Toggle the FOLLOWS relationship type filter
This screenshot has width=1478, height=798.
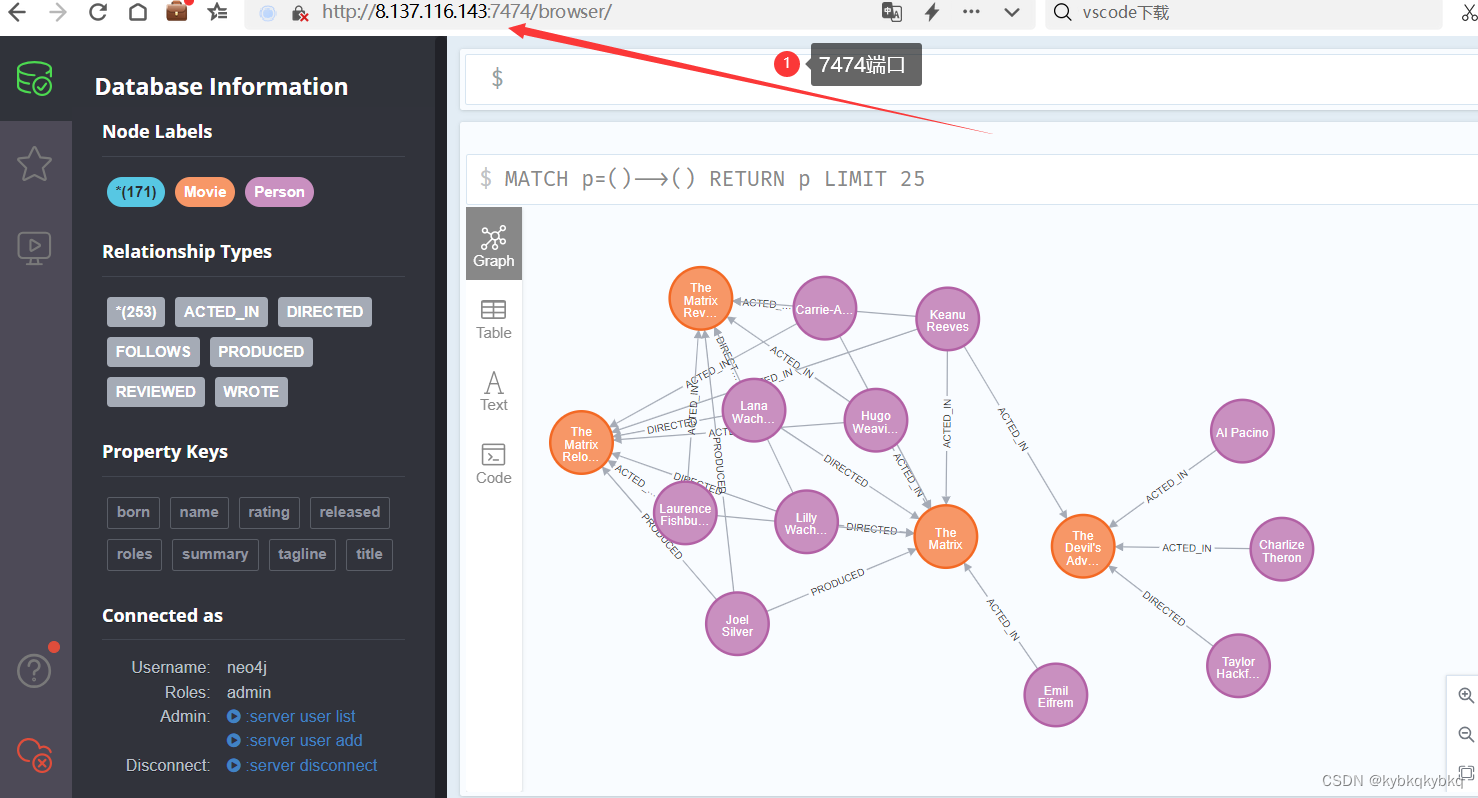tap(152, 351)
